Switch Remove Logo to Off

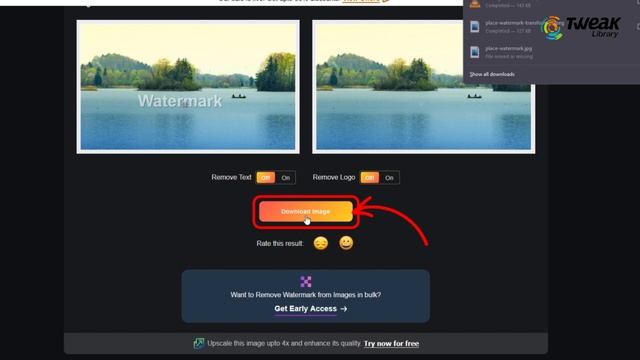(369, 178)
